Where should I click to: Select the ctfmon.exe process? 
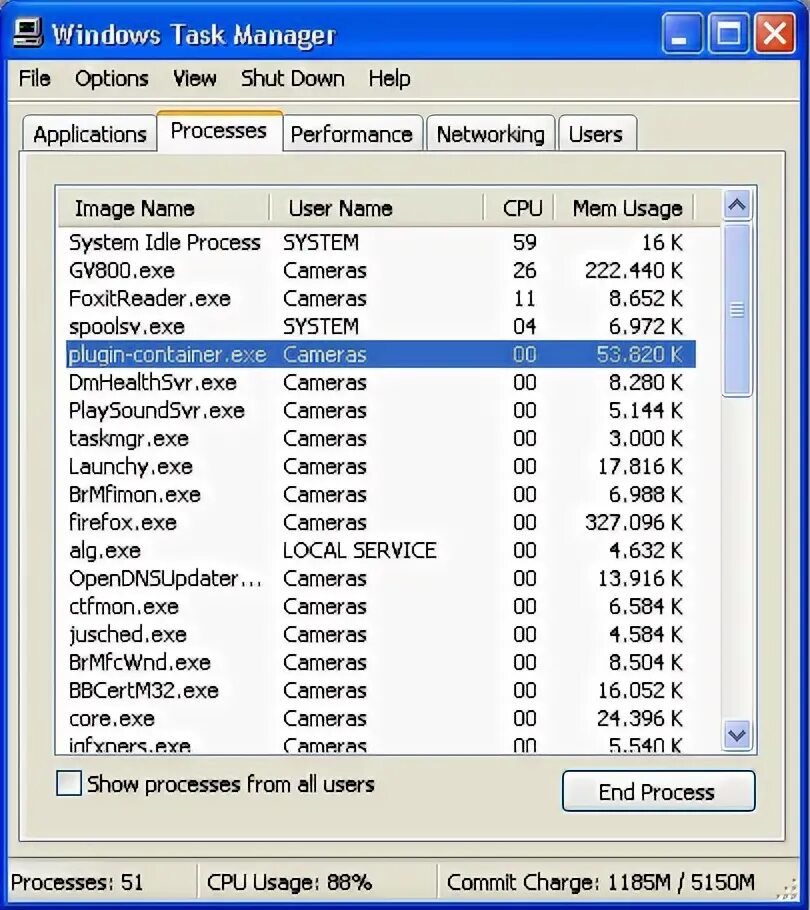(x=381, y=606)
